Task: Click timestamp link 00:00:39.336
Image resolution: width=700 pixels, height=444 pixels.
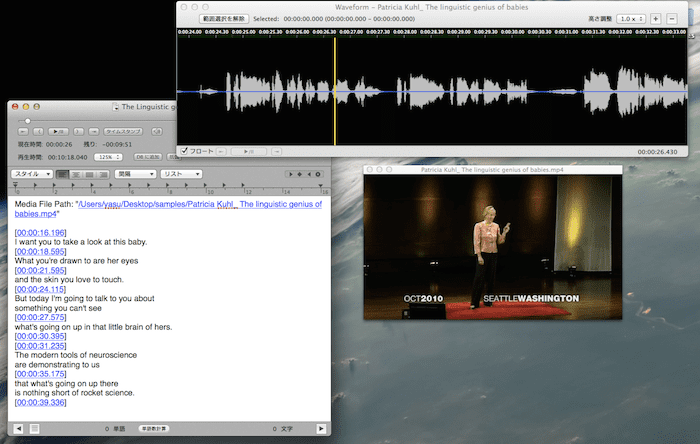Action: (41, 403)
